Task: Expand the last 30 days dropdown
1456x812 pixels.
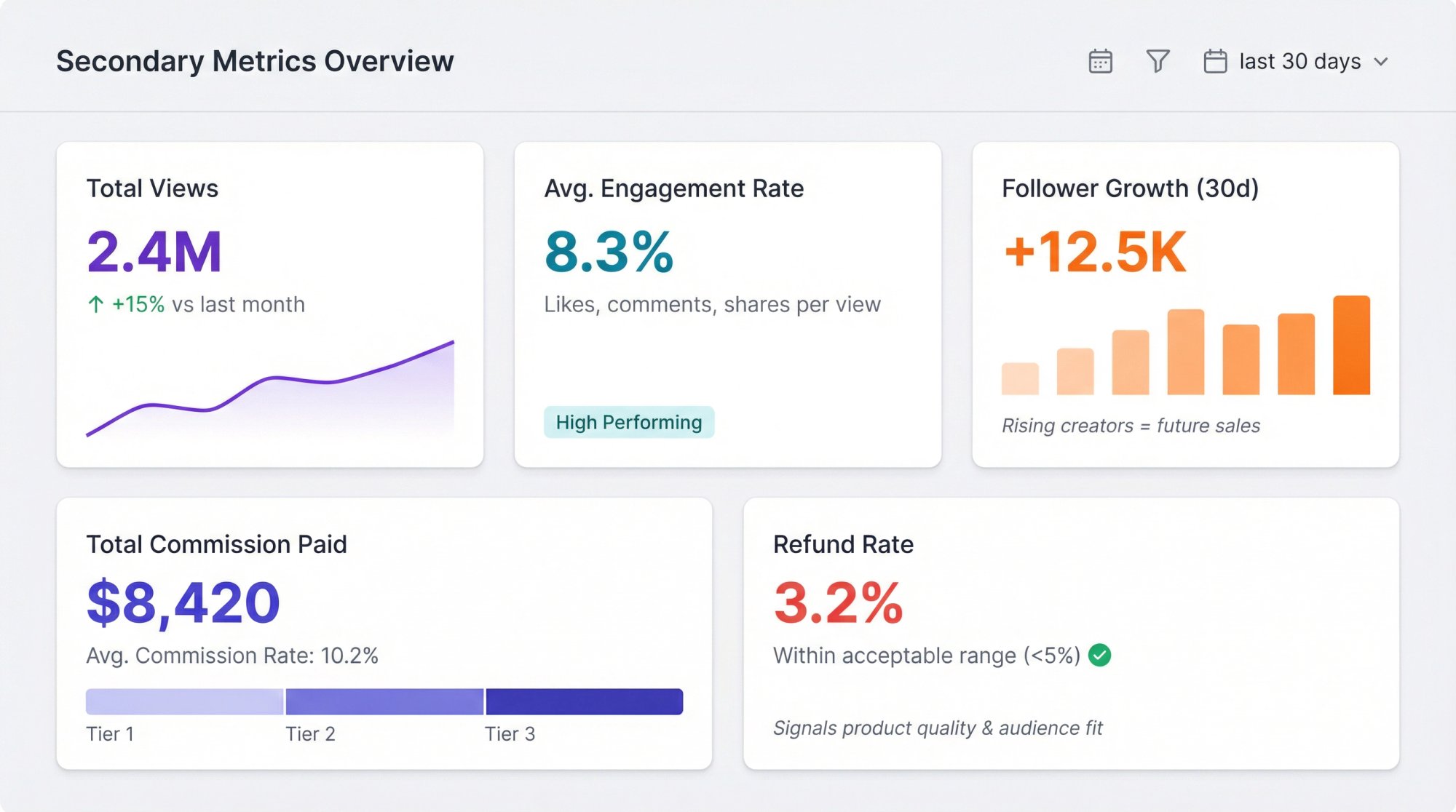Action: 1299,61
